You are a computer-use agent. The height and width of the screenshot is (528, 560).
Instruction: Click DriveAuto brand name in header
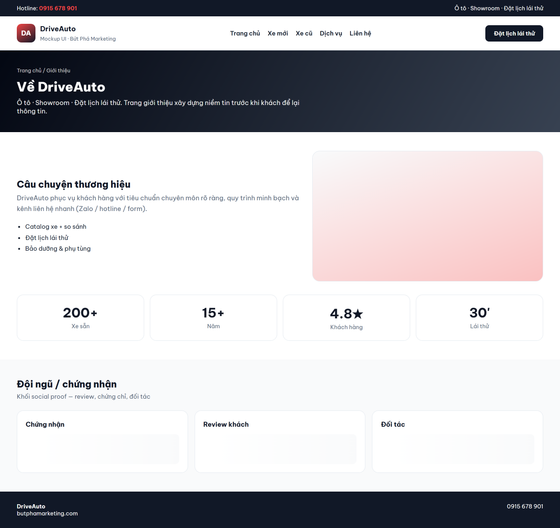pyautogui.click(x=58, y=29)
